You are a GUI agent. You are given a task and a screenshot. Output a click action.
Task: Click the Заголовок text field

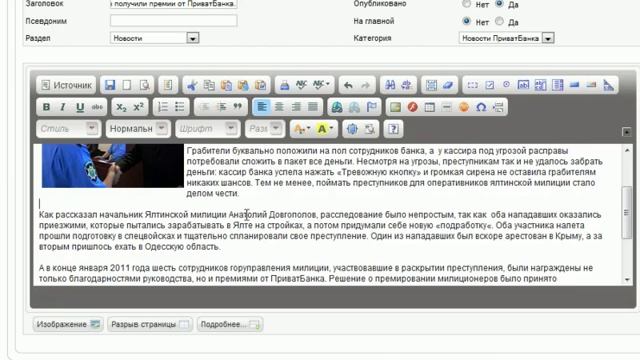click(173, 4)
